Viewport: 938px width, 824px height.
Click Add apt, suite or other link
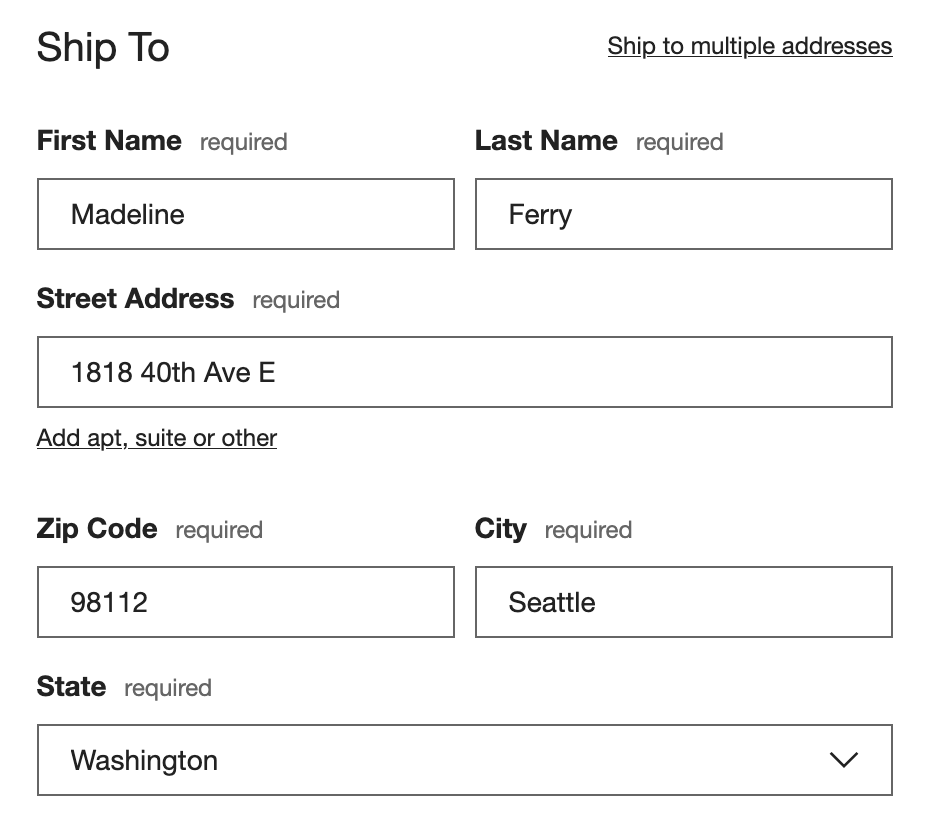tap(157, 438)
